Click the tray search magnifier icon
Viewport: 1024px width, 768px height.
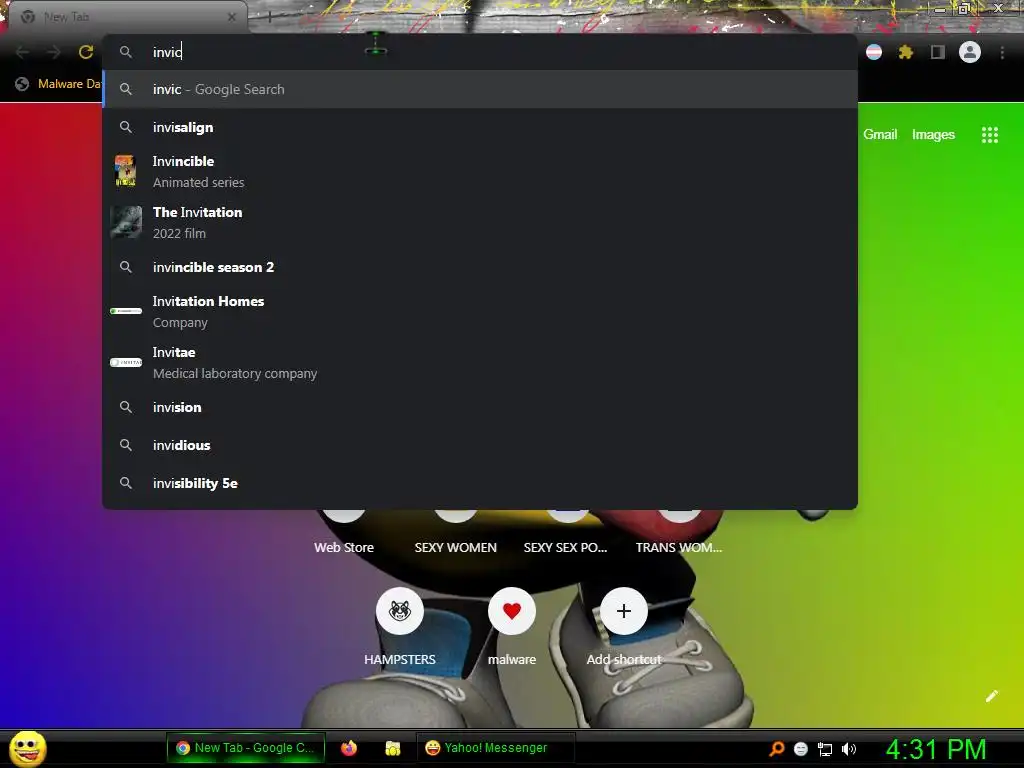point(776,748)
